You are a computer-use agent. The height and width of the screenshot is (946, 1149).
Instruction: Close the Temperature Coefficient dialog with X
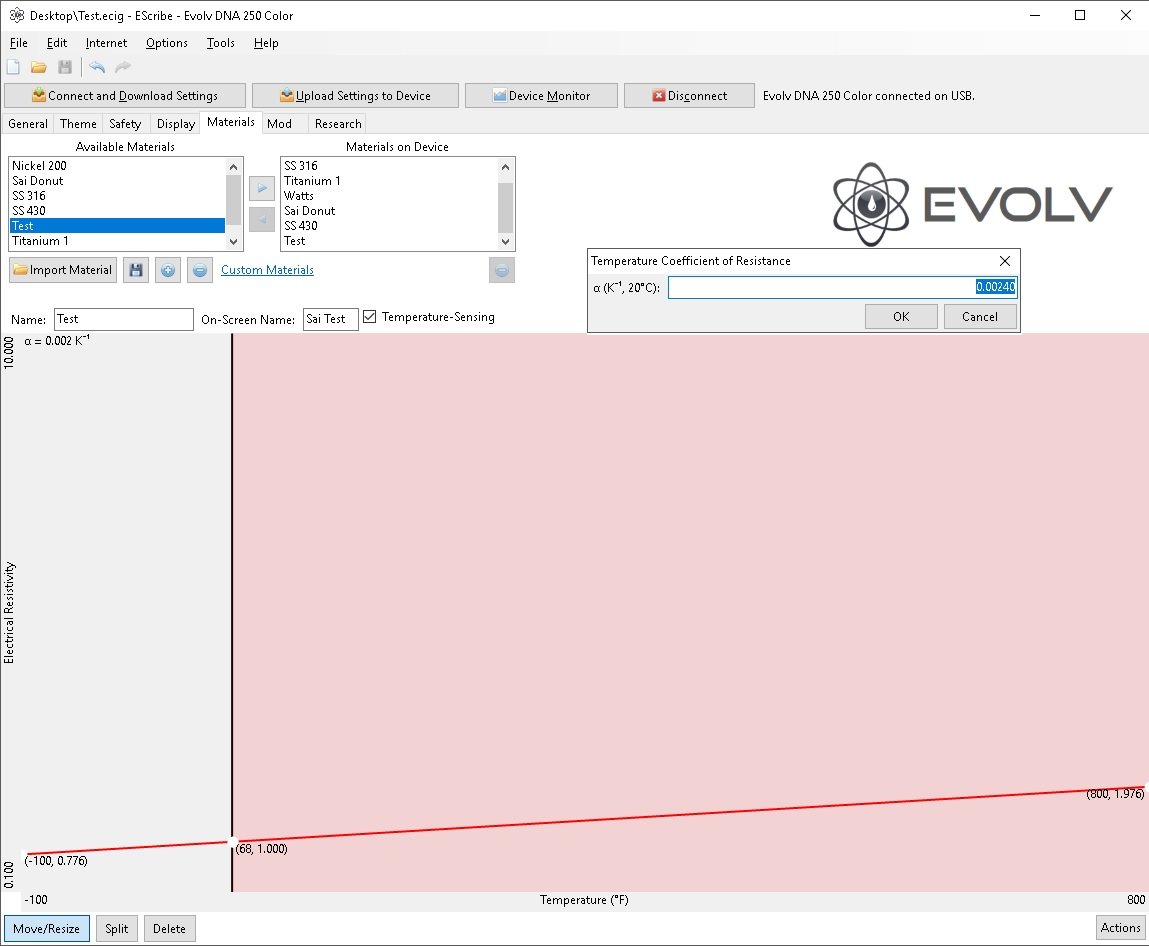click(1005, 261)
